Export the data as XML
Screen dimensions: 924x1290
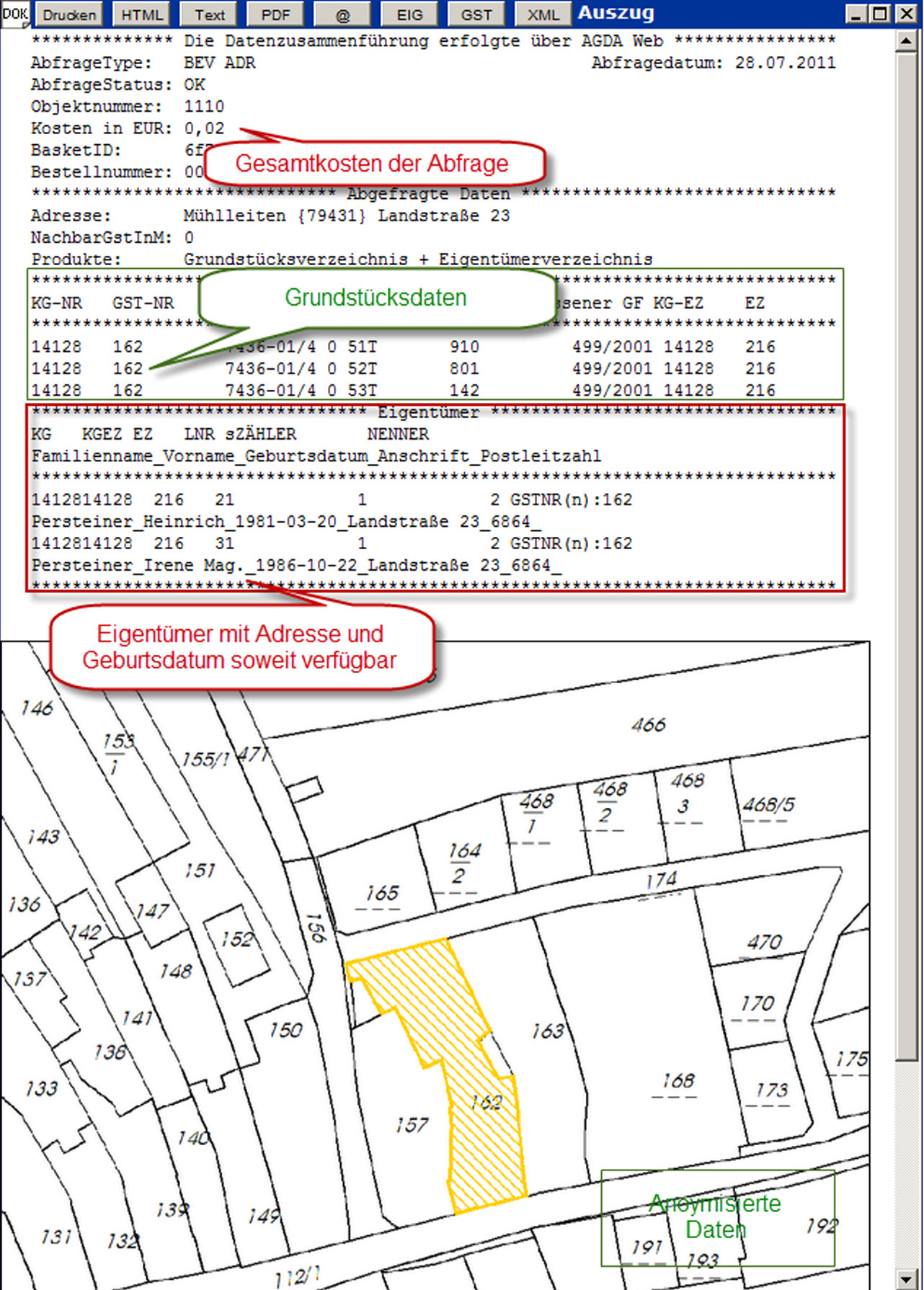543,14
